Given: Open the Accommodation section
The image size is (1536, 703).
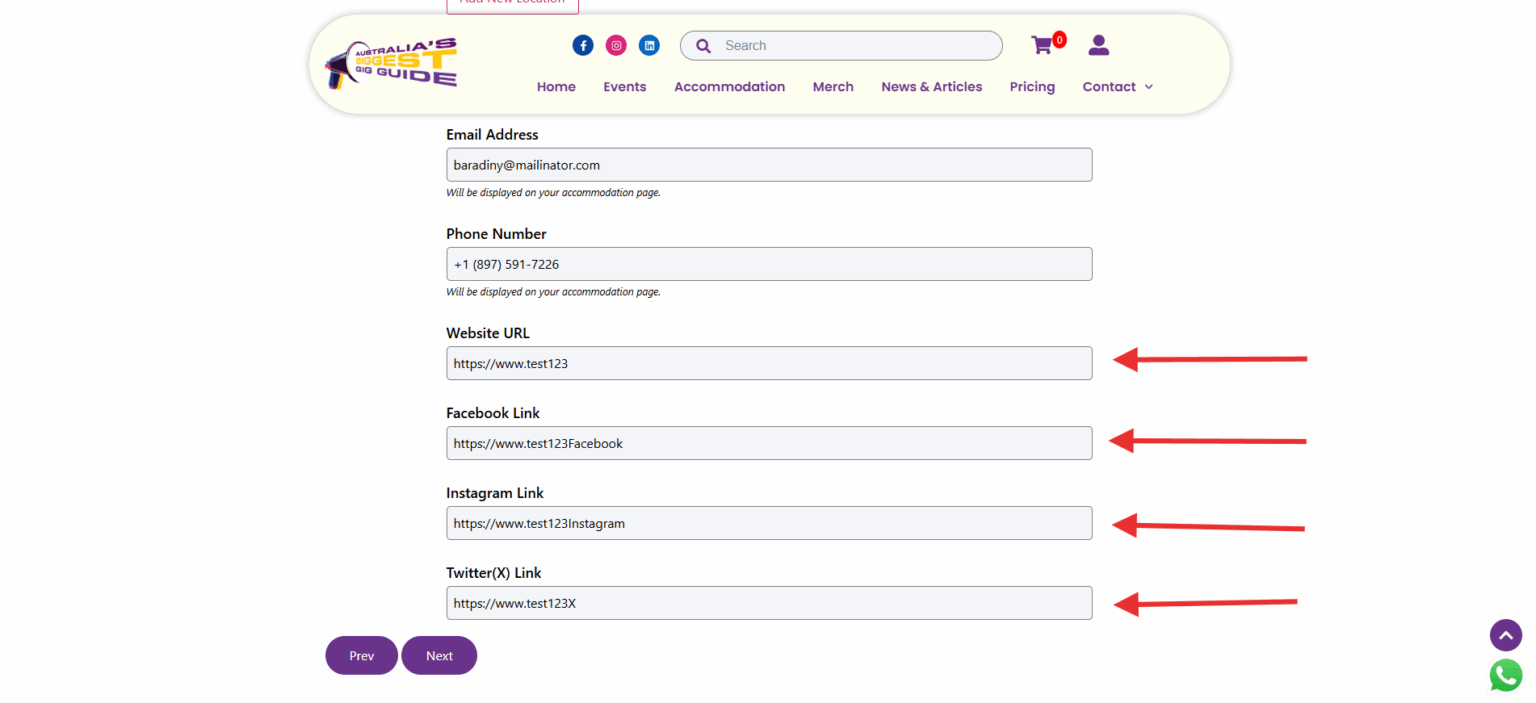Looking at the screenshot, I should (x=729, y=86).
